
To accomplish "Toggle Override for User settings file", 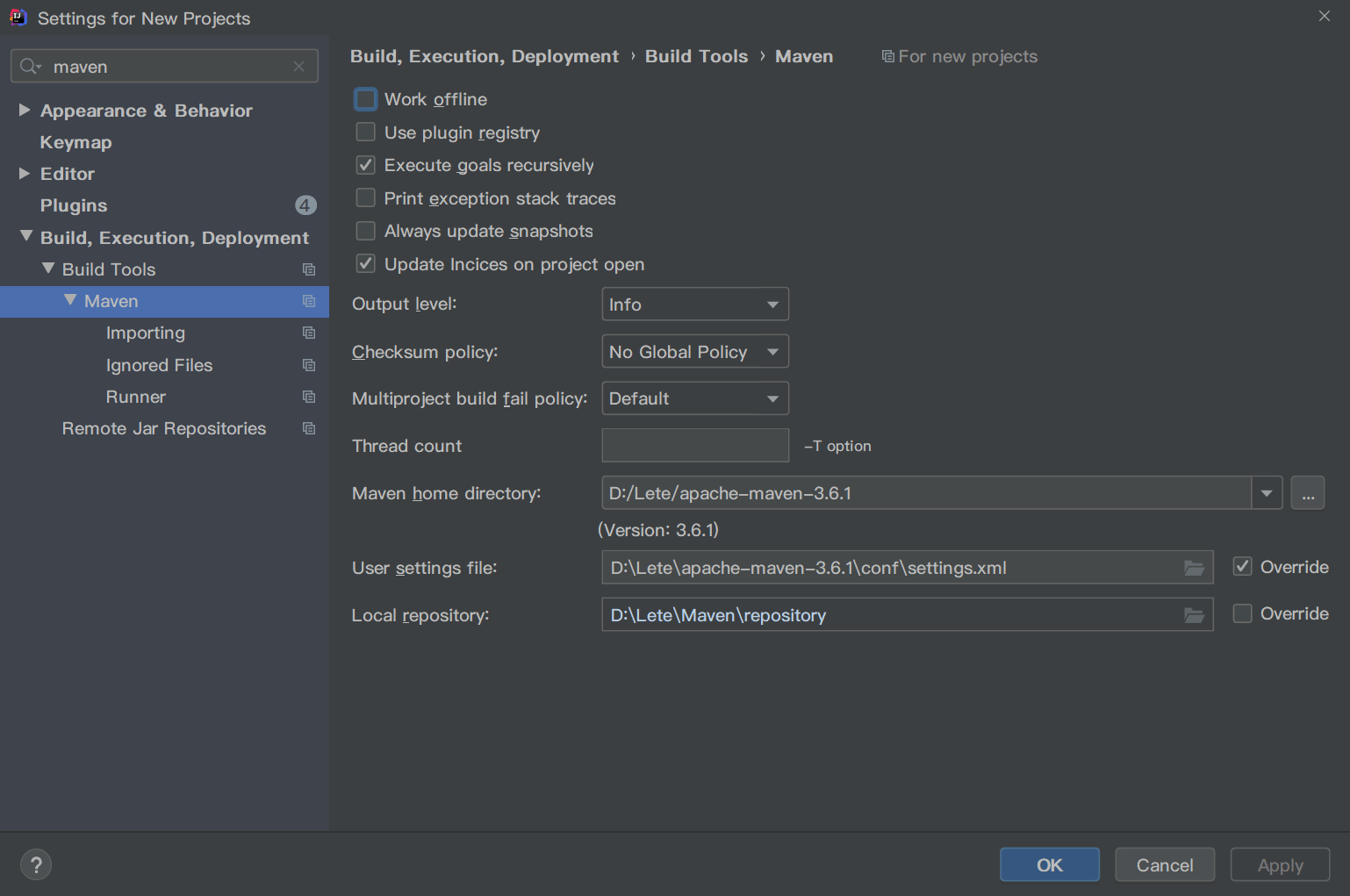I will coord(1242,567).
